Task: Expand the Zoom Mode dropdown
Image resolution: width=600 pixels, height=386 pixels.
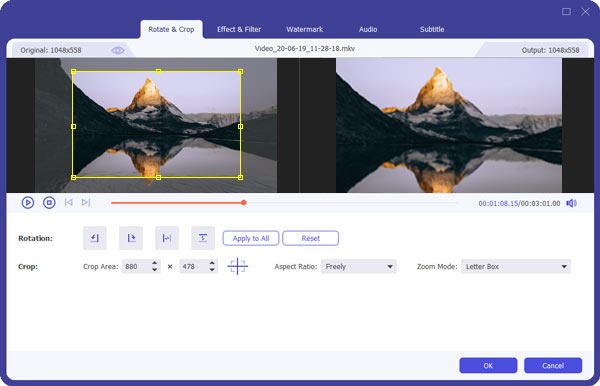Action: click(516, 267)
